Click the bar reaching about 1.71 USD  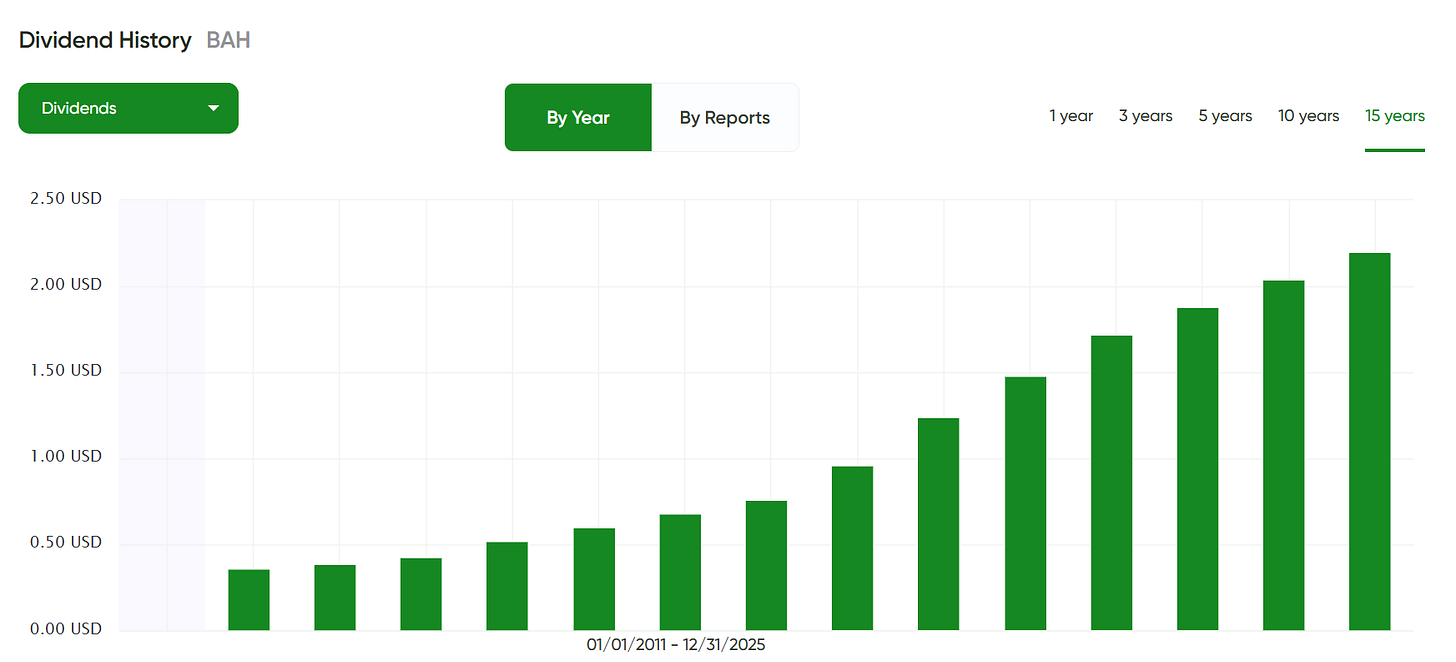[x=1111, y=483]
